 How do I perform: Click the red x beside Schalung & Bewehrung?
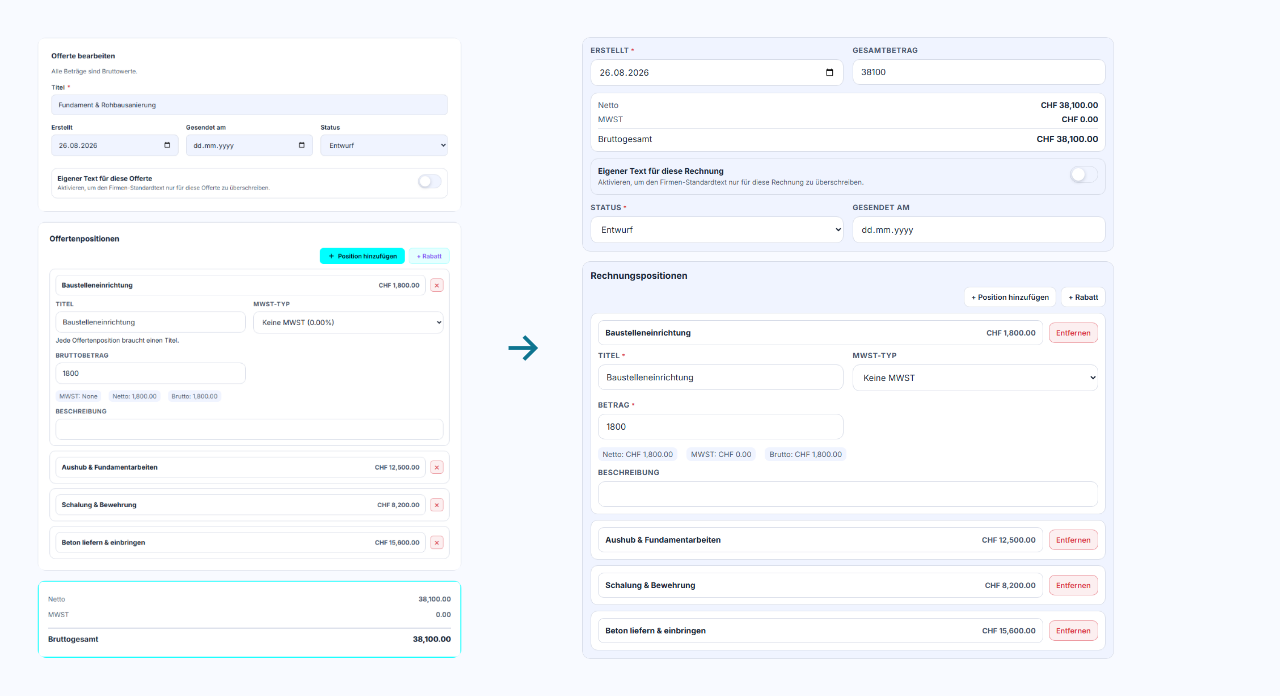point(436,505)
